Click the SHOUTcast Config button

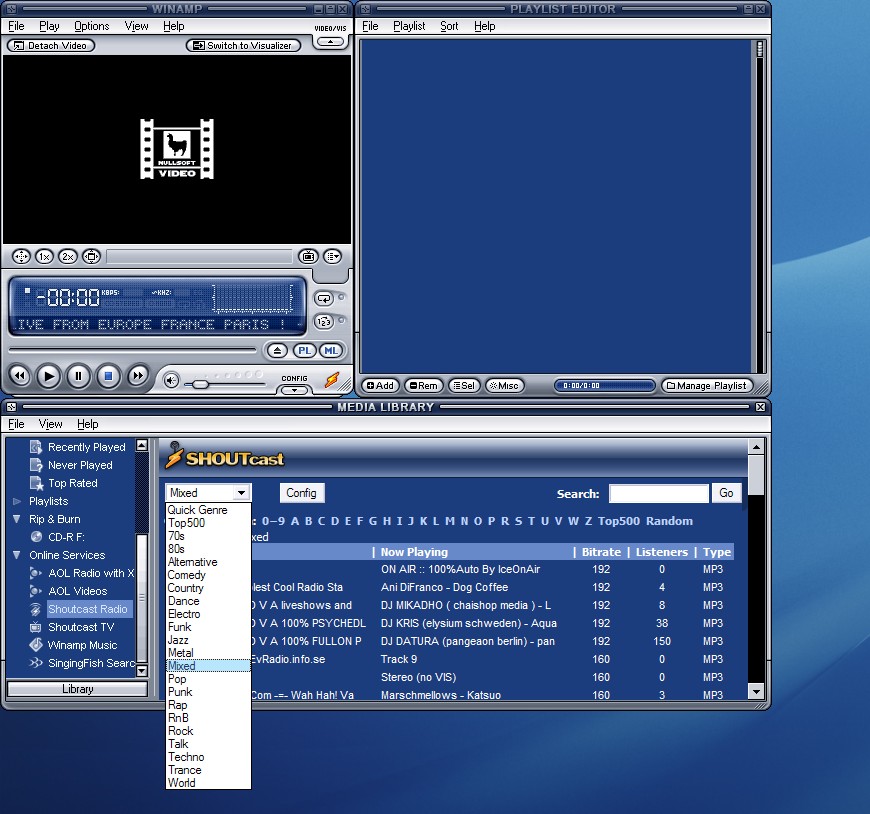[301, 493]
